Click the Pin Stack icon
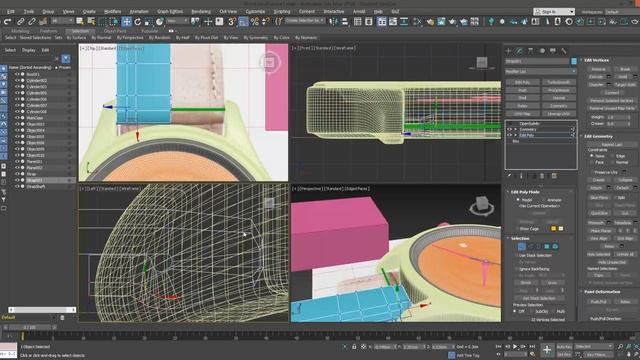The image size is (640, 360). [x=509, y=176]
